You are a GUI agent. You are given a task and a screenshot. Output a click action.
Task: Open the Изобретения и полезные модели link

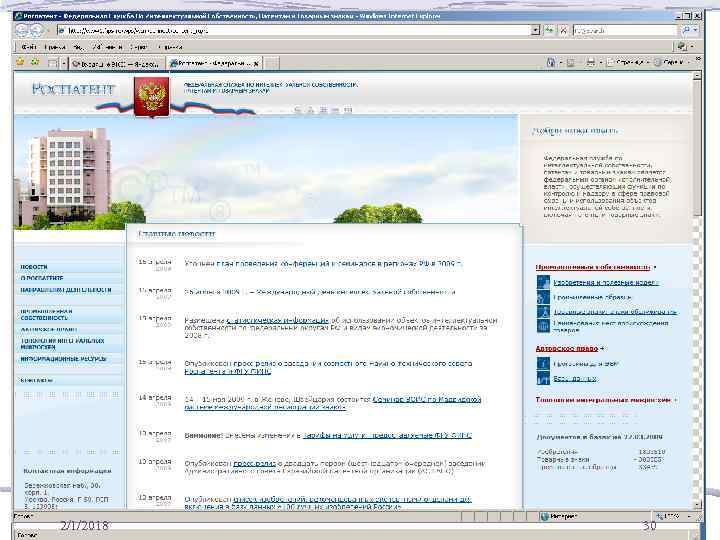(x=606, y=282)
